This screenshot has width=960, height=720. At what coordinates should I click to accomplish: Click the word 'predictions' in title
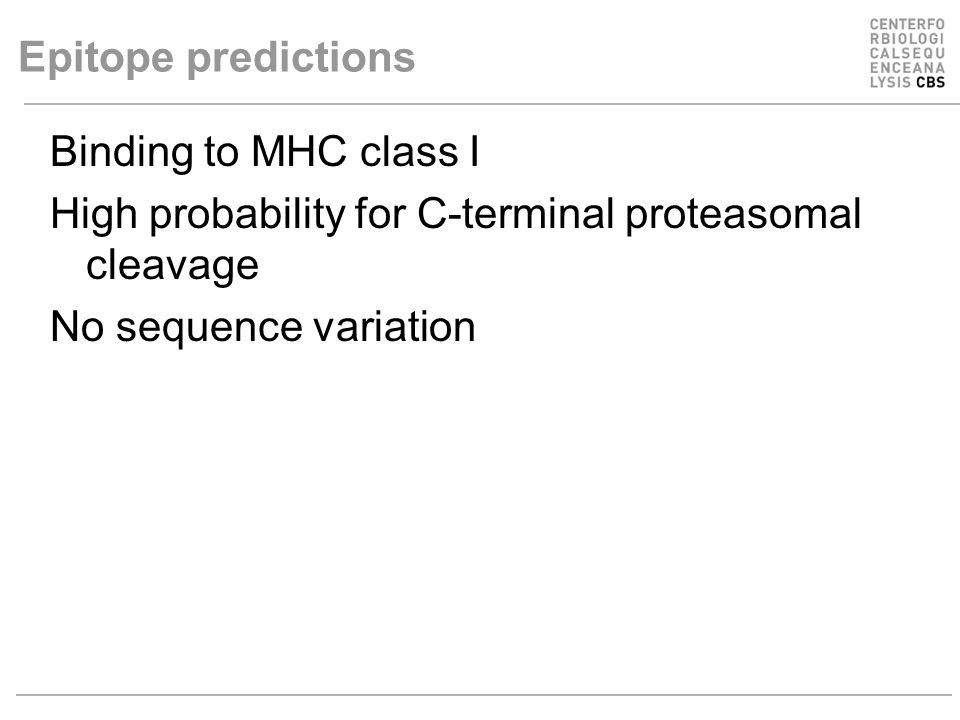tap(301, 58)
